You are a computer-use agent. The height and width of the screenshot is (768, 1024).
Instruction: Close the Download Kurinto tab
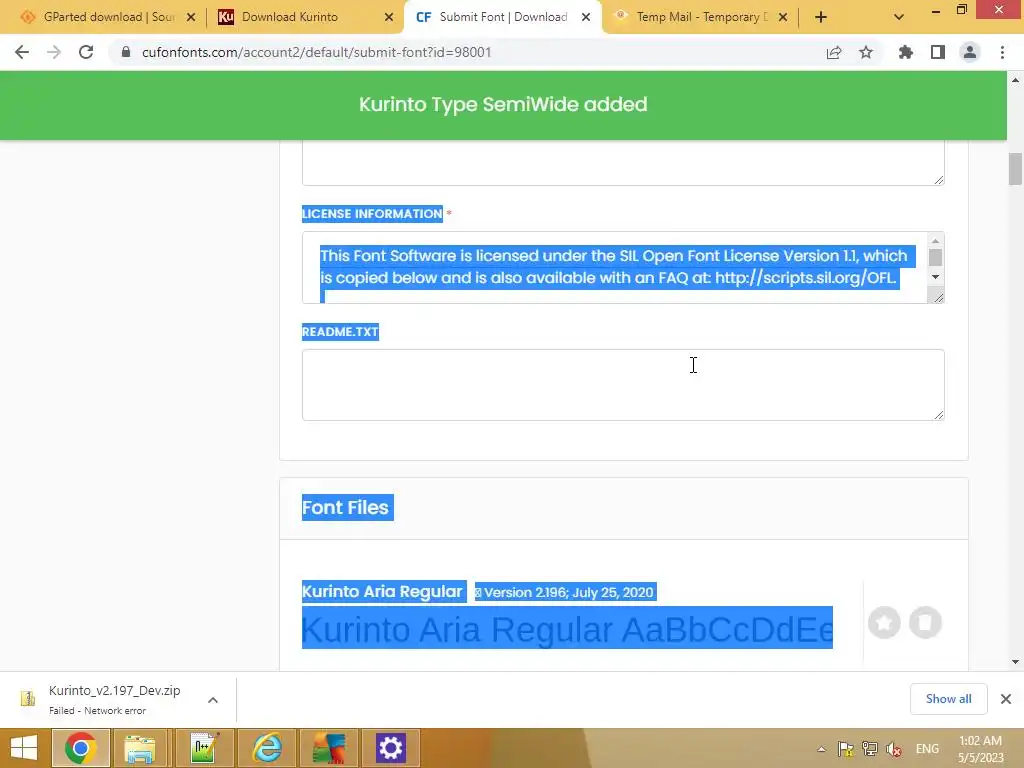point(389,18)
